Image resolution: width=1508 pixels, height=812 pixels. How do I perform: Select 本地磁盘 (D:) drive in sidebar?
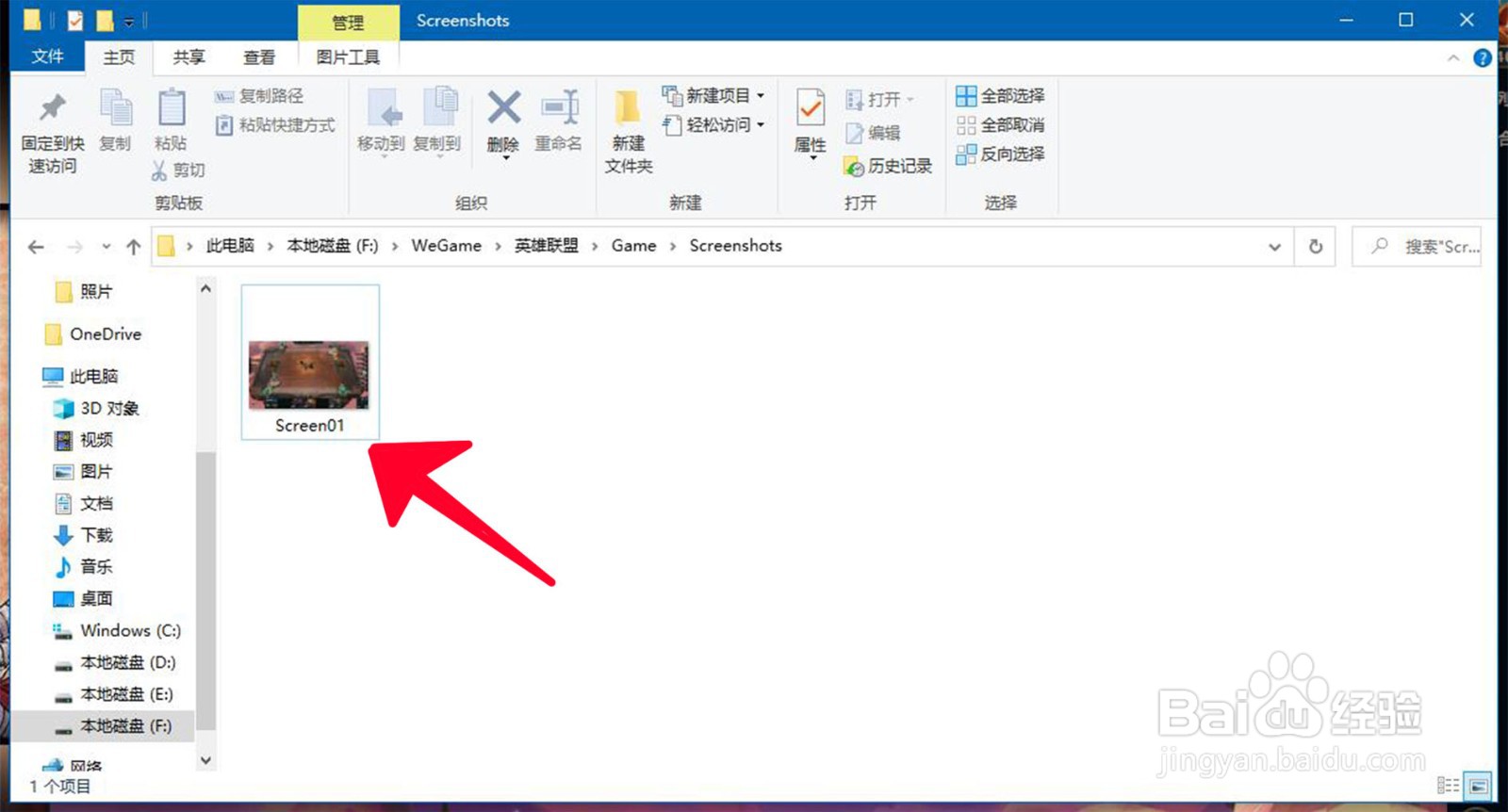click(x=115, y=663)
